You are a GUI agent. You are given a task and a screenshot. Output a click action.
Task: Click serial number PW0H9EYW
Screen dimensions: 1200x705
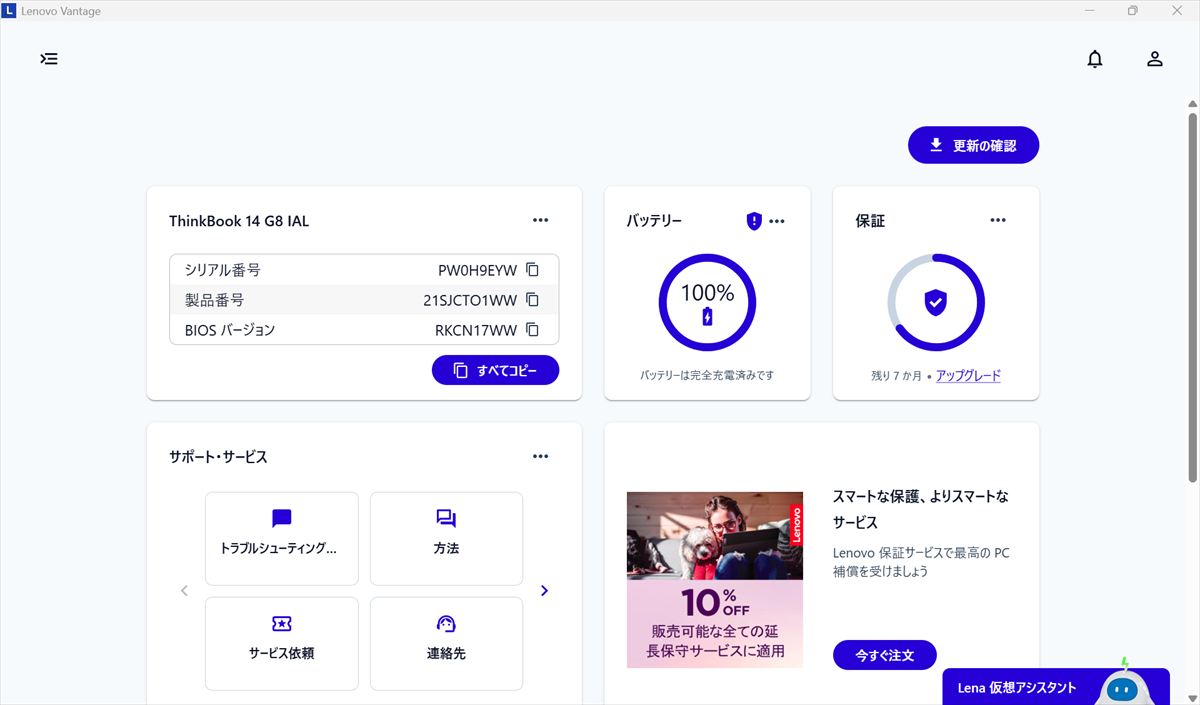pyautogui.click(x=478, y=270)
